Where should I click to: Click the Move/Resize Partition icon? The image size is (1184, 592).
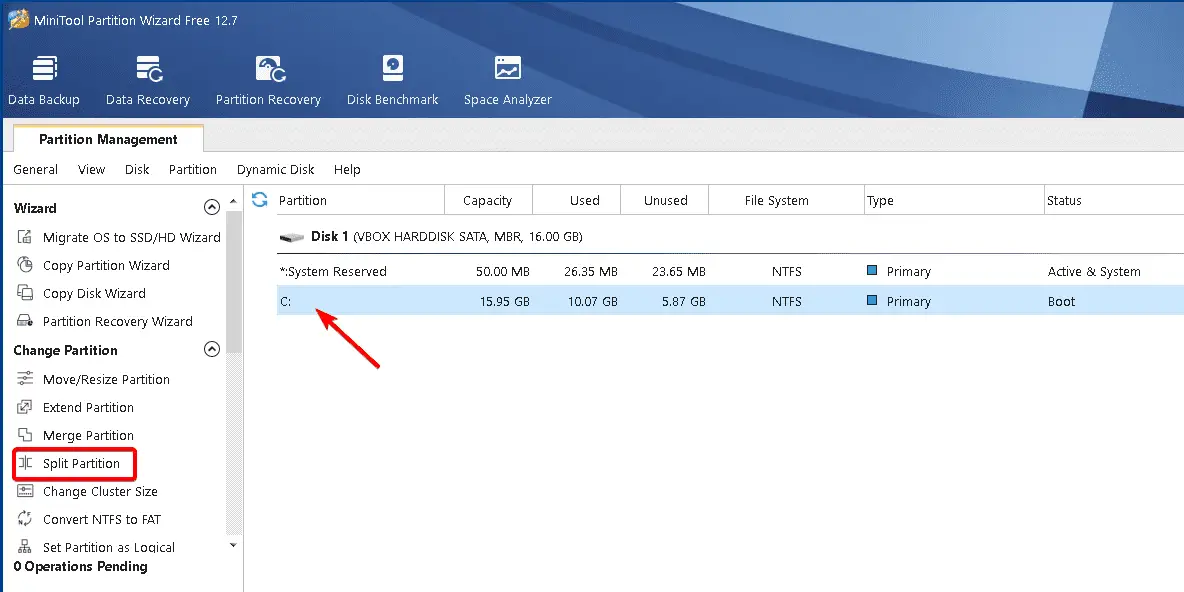(25, 379)
